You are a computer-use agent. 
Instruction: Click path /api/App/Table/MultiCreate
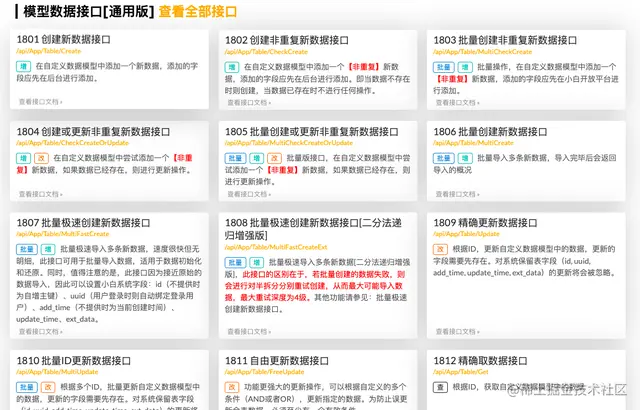pyautogui.click(x=473, y=143)
